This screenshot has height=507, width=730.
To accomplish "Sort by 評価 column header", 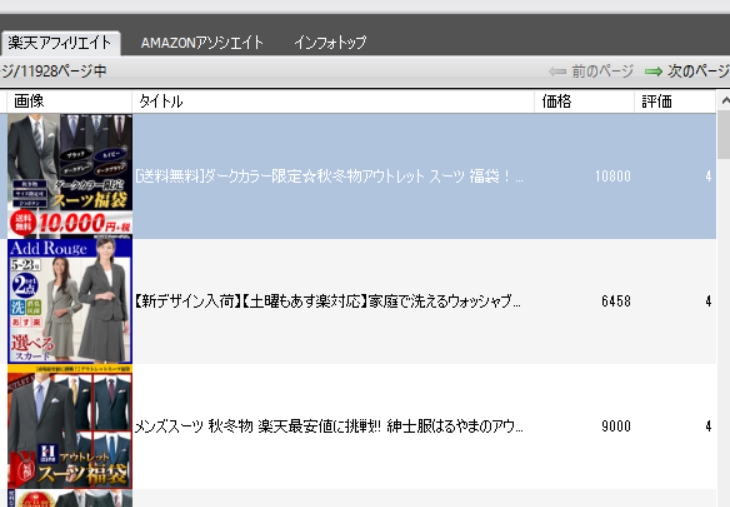I will click(x=675, y=101).
